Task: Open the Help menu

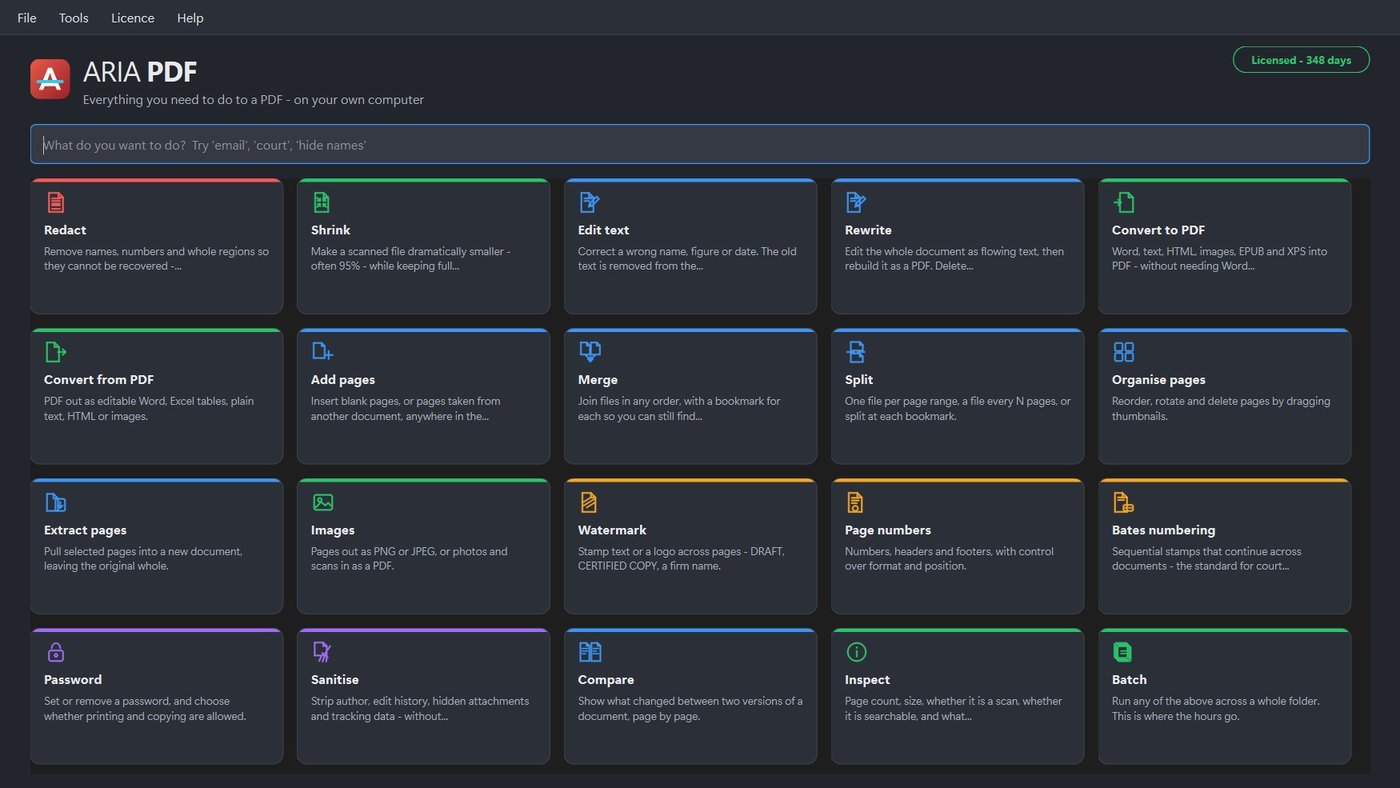Action: [x=190, y=18]
